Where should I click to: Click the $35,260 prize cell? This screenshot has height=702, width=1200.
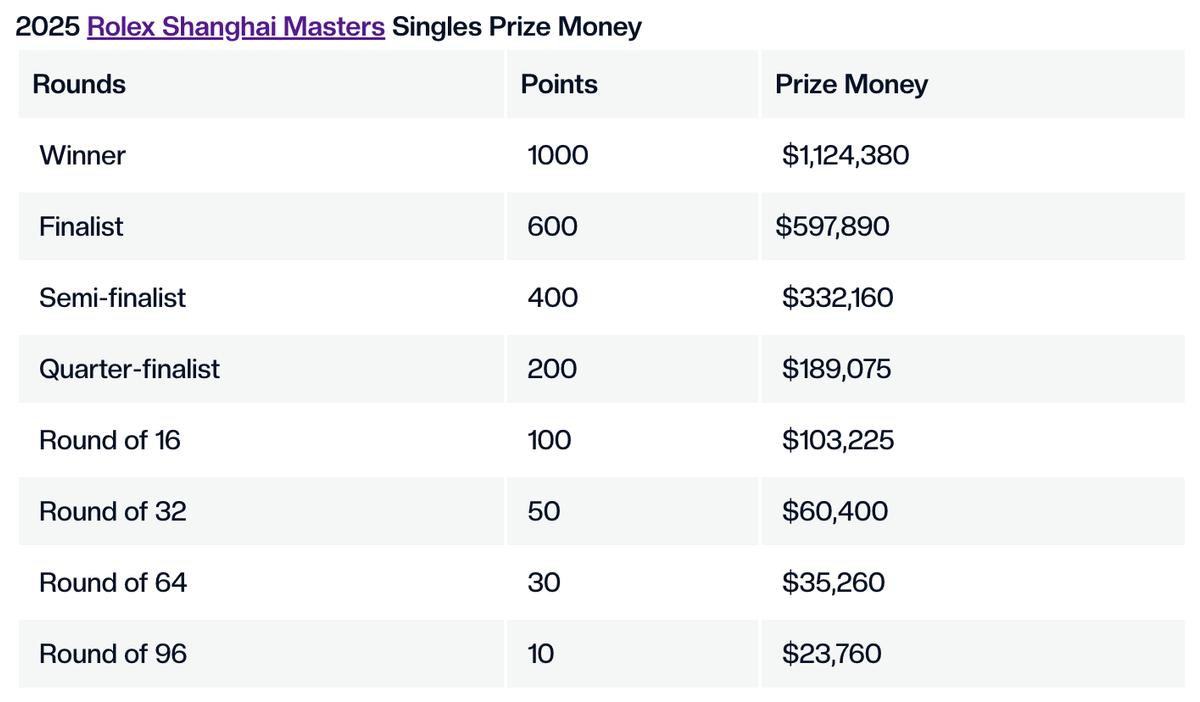833,583
